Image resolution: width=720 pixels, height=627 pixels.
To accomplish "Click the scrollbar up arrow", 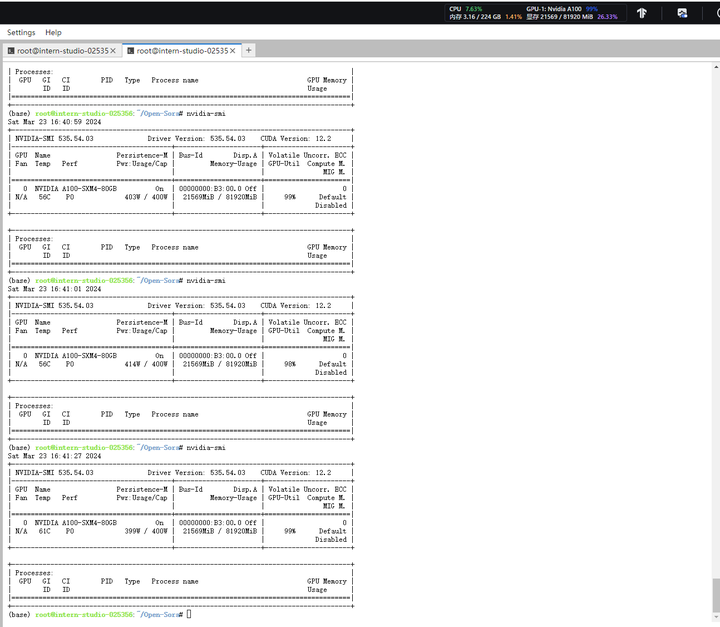I will coord(716,67).
